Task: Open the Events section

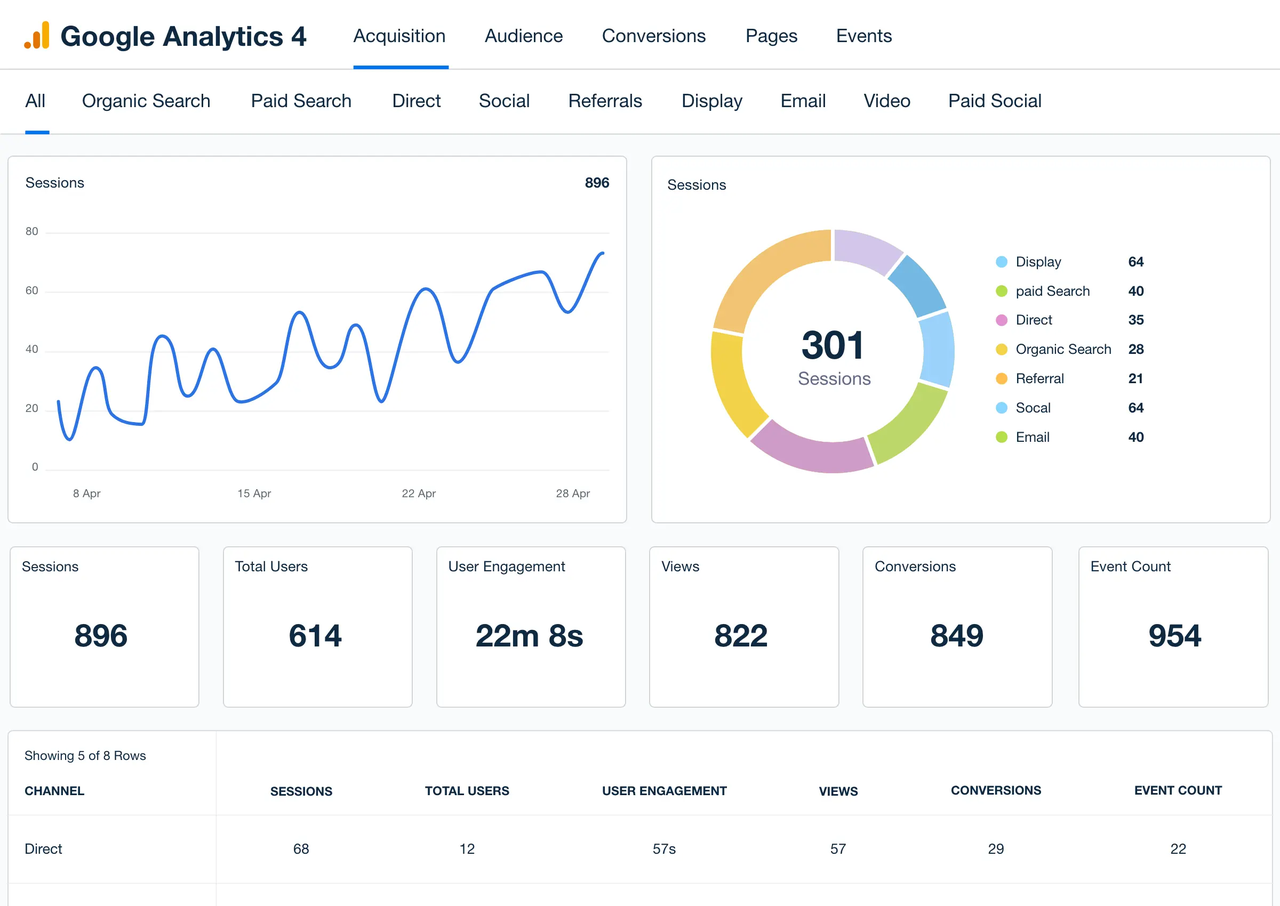Action: tap(863, 36)
